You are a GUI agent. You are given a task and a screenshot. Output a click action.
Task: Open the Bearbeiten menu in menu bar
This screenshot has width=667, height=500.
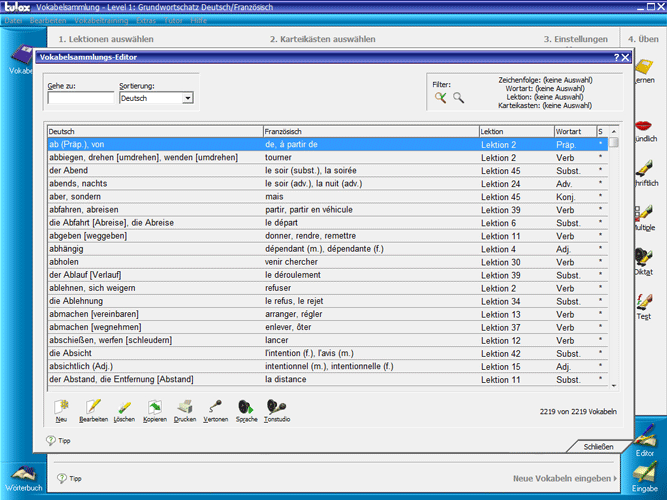coord(48,20)
